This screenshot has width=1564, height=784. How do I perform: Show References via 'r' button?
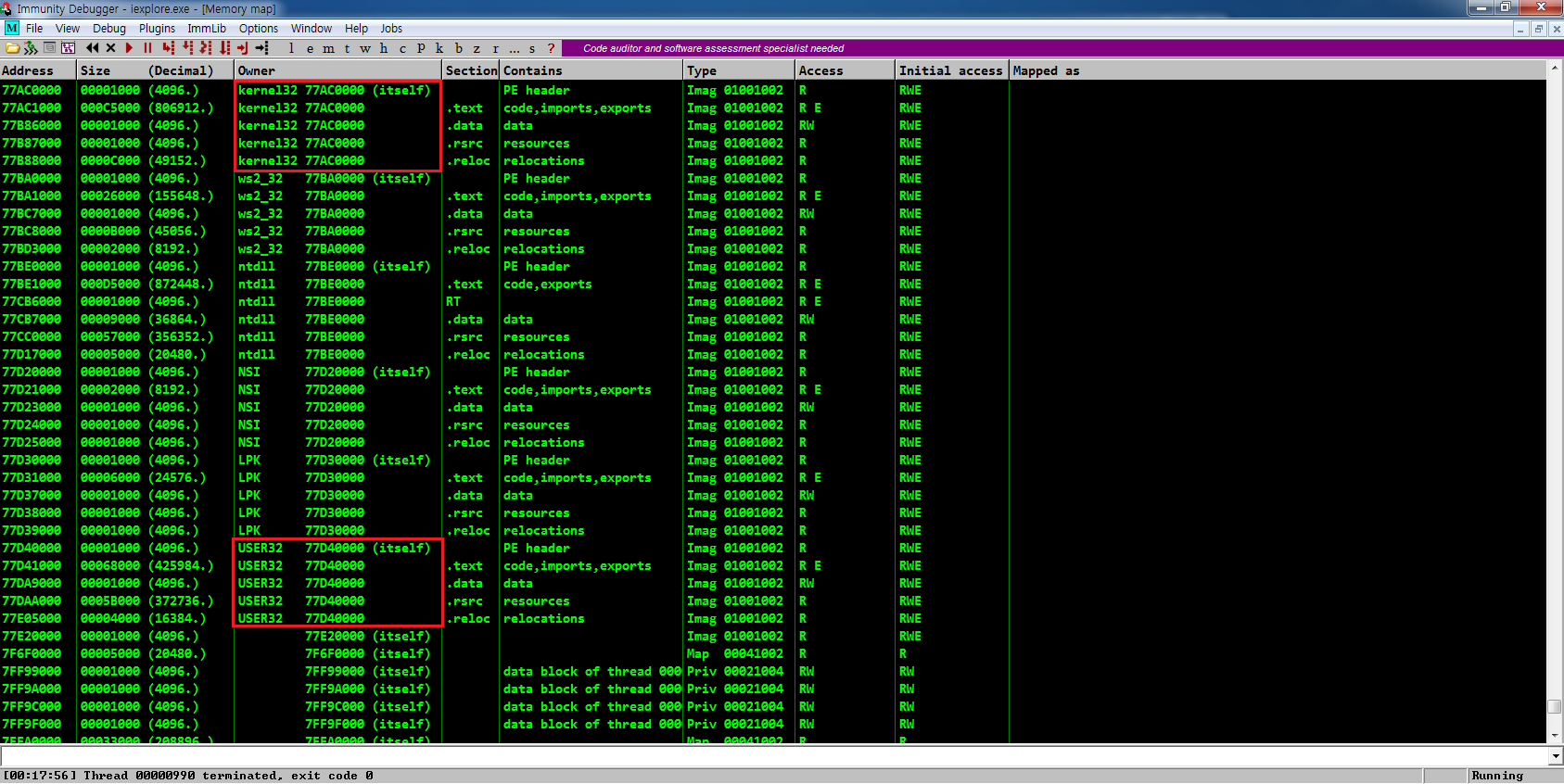coord(495,48)
